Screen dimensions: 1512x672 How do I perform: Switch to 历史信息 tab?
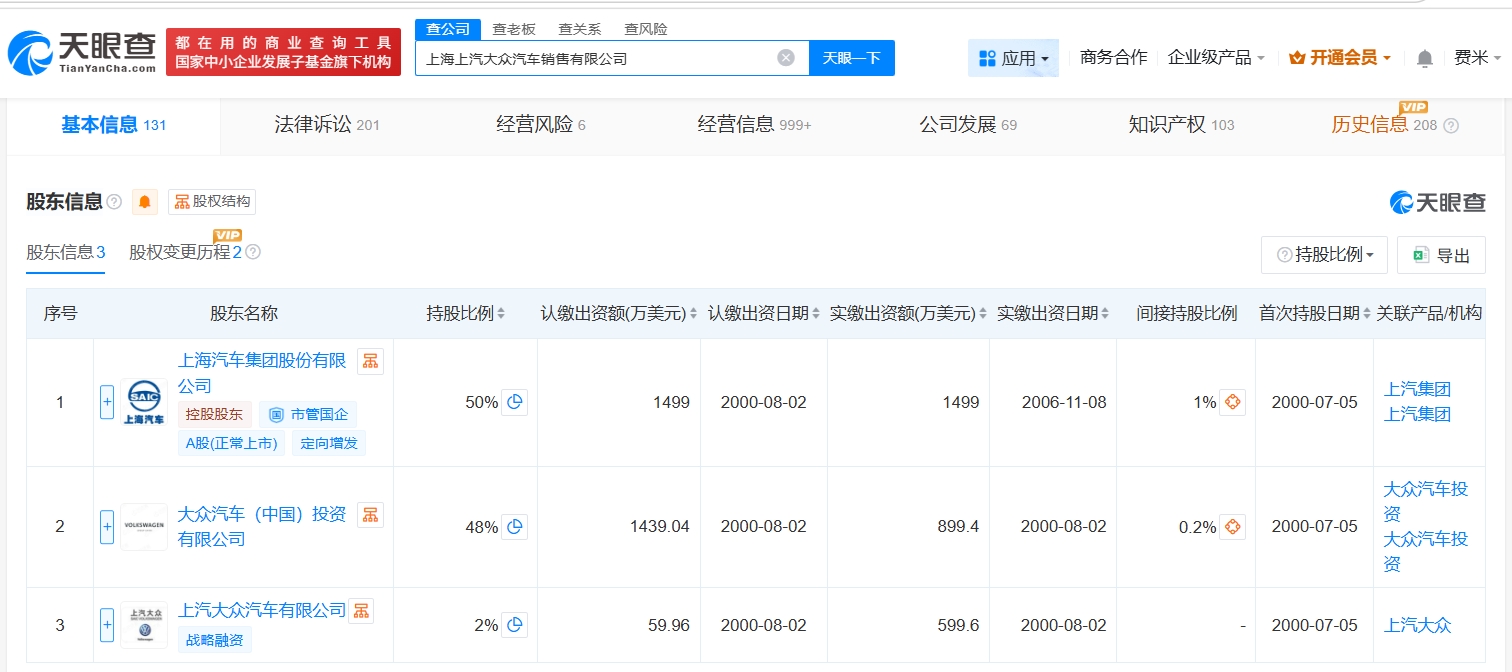pyautogui.click(x=1384, y=125)
